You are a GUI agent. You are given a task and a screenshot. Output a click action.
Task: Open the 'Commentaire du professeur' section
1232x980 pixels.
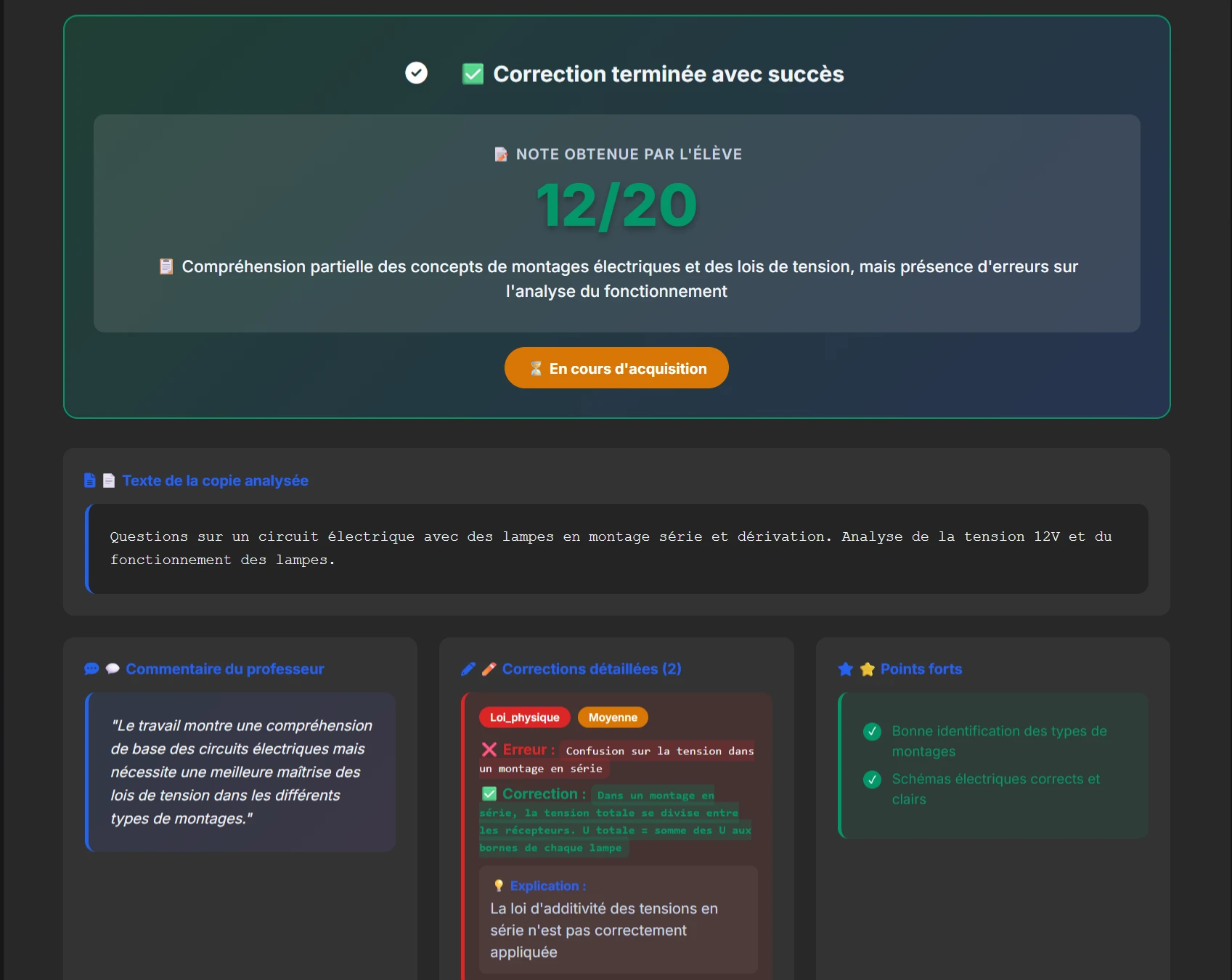[x=226, y=669]
